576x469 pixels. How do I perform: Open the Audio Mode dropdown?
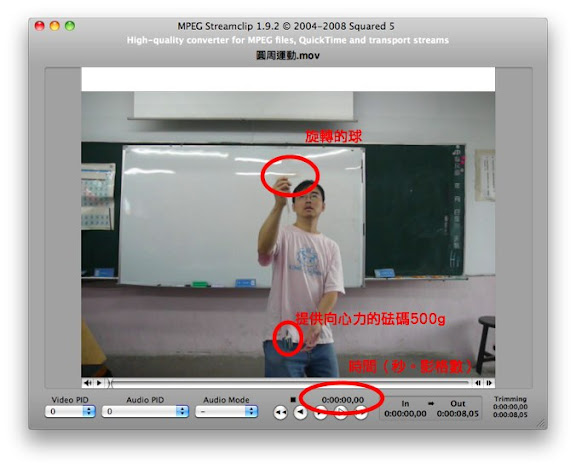pos(227,411)
